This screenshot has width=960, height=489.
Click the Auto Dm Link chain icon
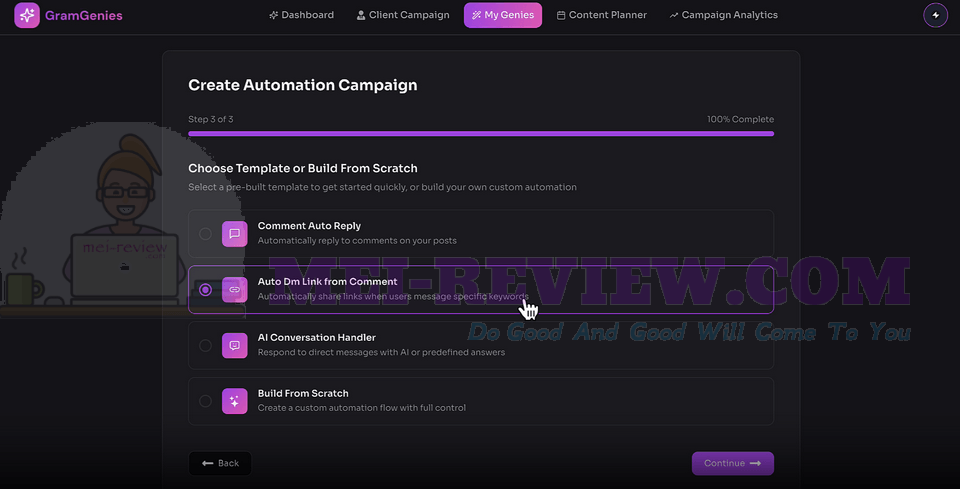[234, 289]
